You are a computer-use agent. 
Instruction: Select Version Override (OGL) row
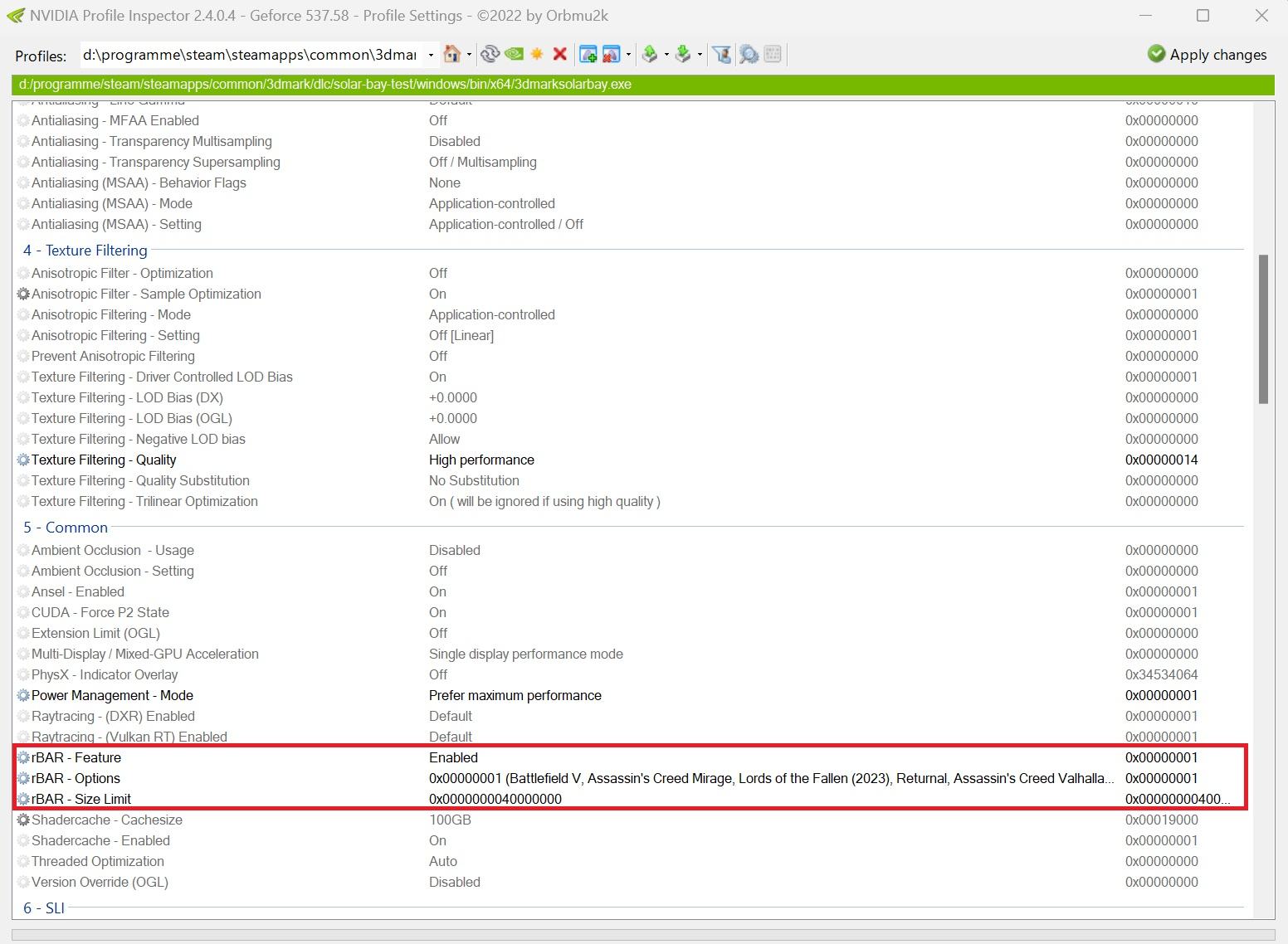tap(631, 882)
